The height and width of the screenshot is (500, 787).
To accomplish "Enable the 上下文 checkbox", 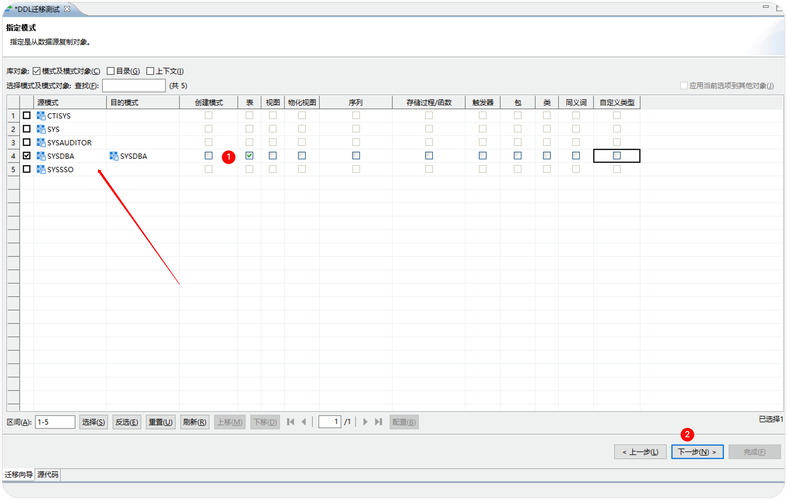I will (x=150, y=71).
